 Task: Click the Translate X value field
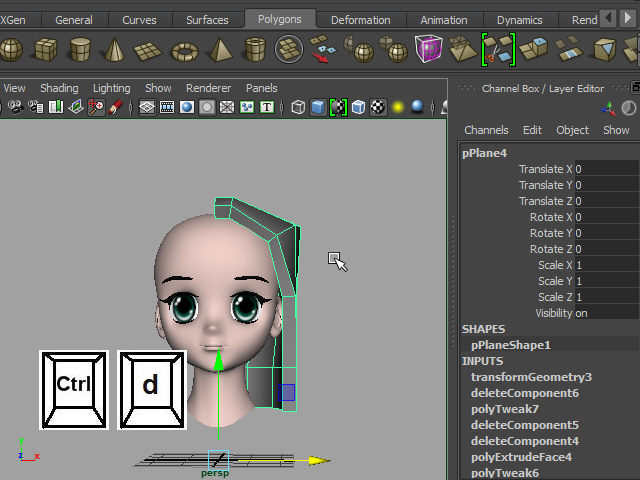point(607,169)
